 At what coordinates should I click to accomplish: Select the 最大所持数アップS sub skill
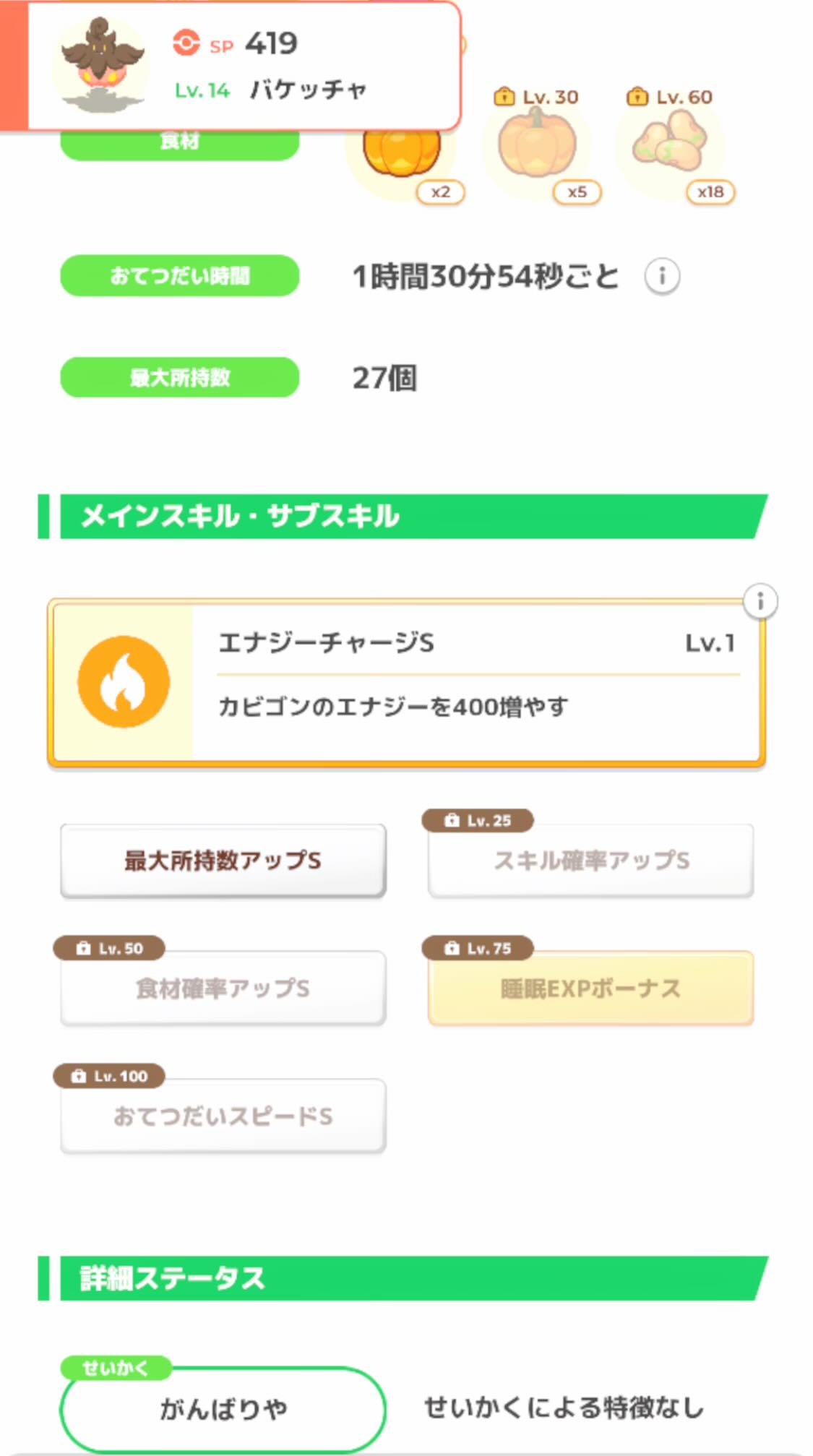point(223,861)
